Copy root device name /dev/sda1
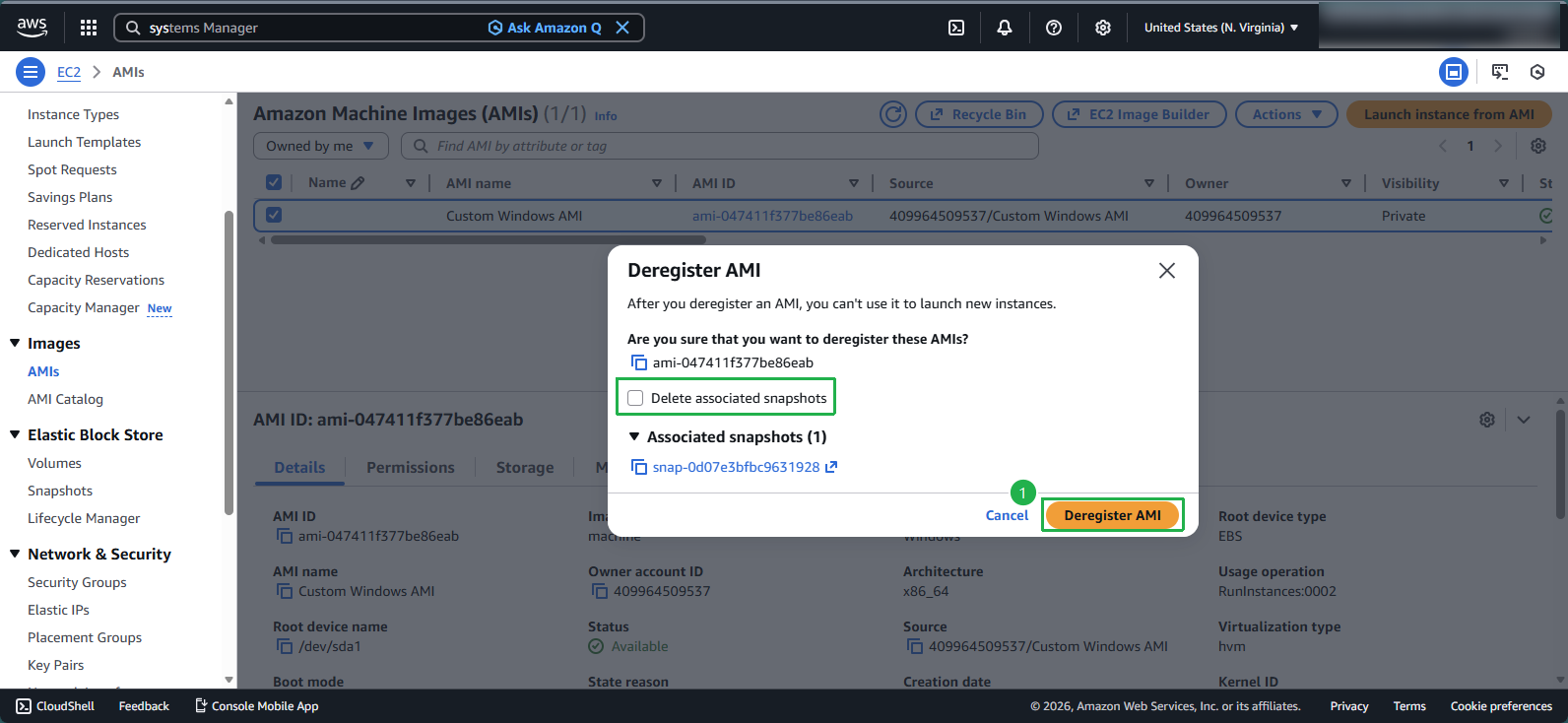Image resolution: width=1568 pixels, height=723 pixels. pyautogui.click(x=285, y=646)
